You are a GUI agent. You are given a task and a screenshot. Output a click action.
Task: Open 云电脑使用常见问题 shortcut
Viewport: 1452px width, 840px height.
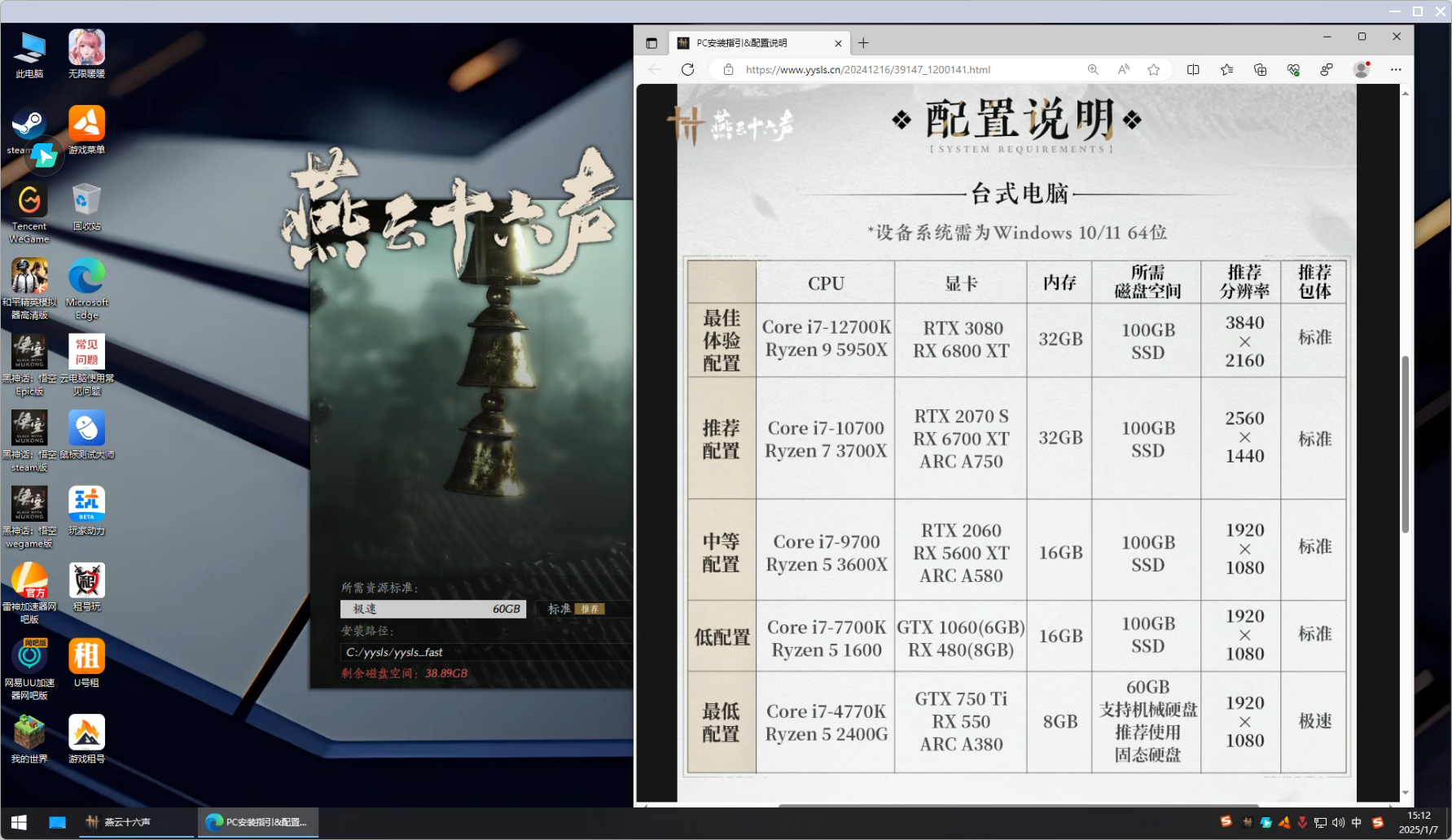point(86,365)
